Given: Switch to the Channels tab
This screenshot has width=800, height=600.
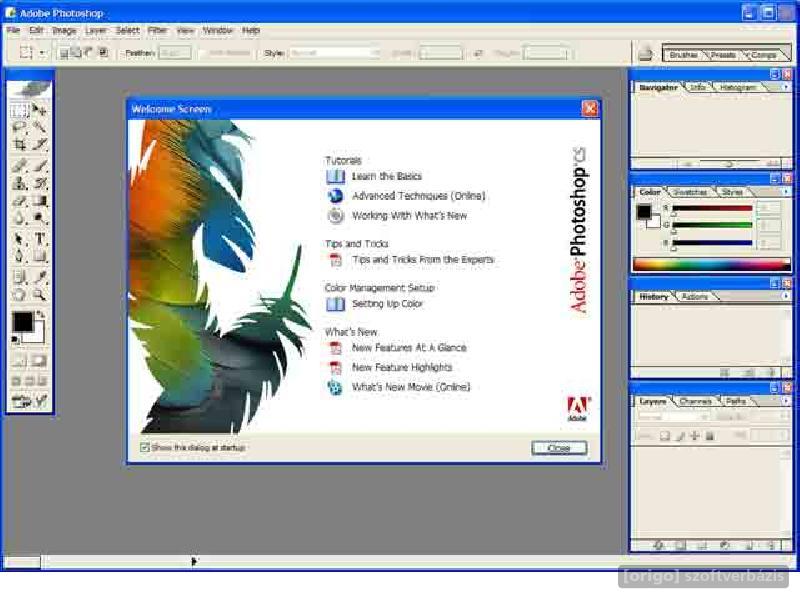Looking at the screenshot, I should [695, 402].
